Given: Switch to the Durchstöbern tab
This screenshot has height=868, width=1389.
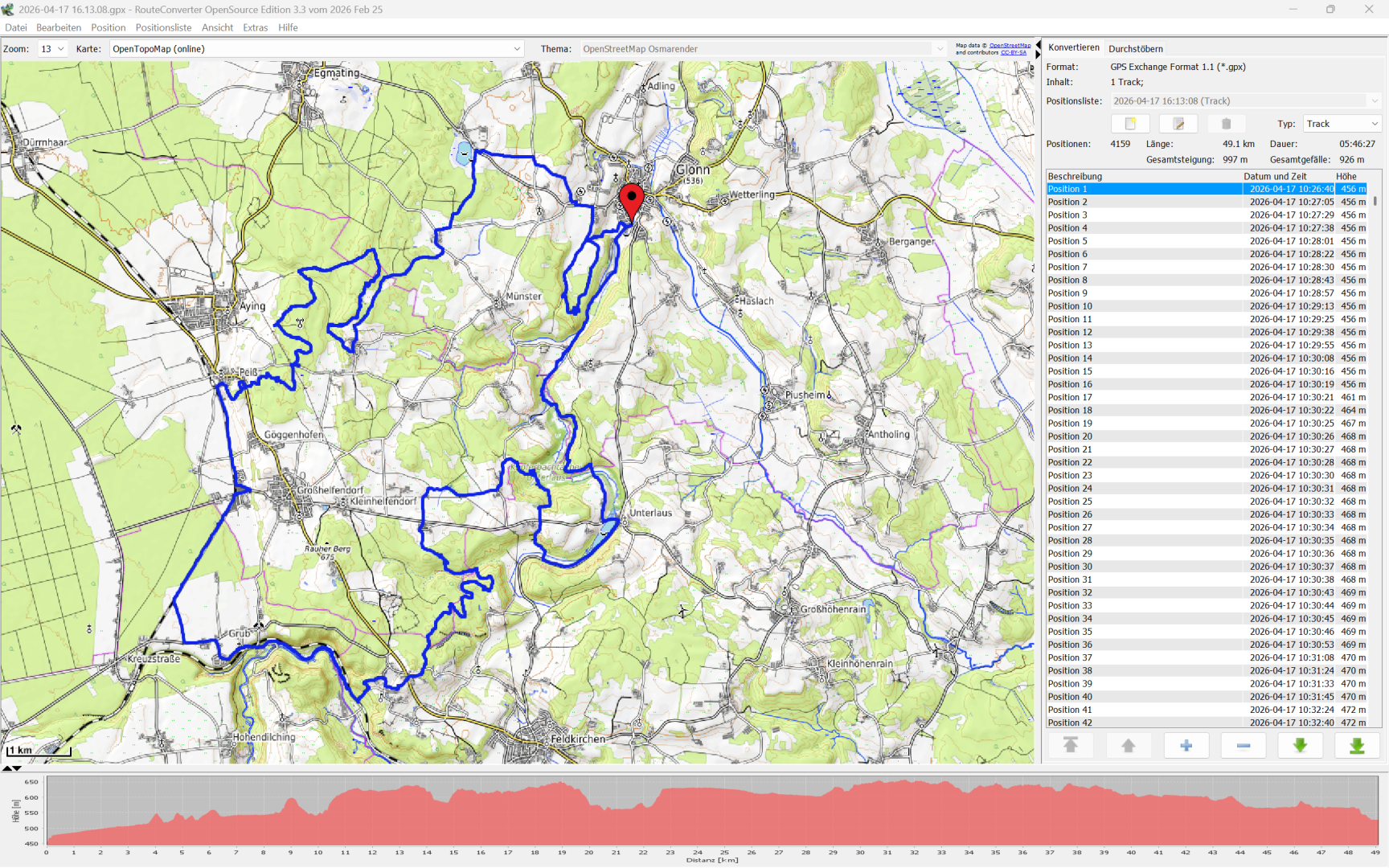Looking at the screenshot, I should pos(1135,49).
